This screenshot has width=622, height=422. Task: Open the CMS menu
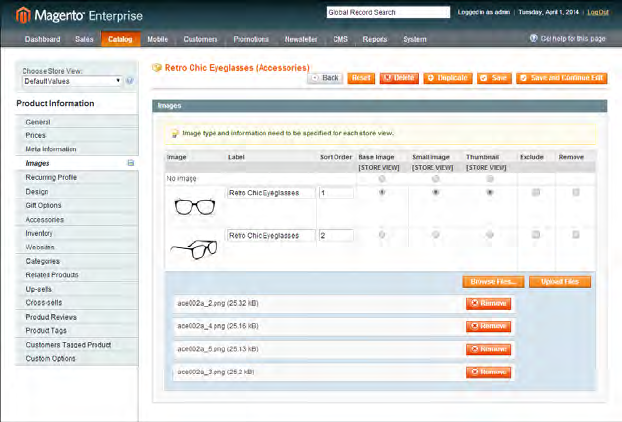[x=340, y=39]
